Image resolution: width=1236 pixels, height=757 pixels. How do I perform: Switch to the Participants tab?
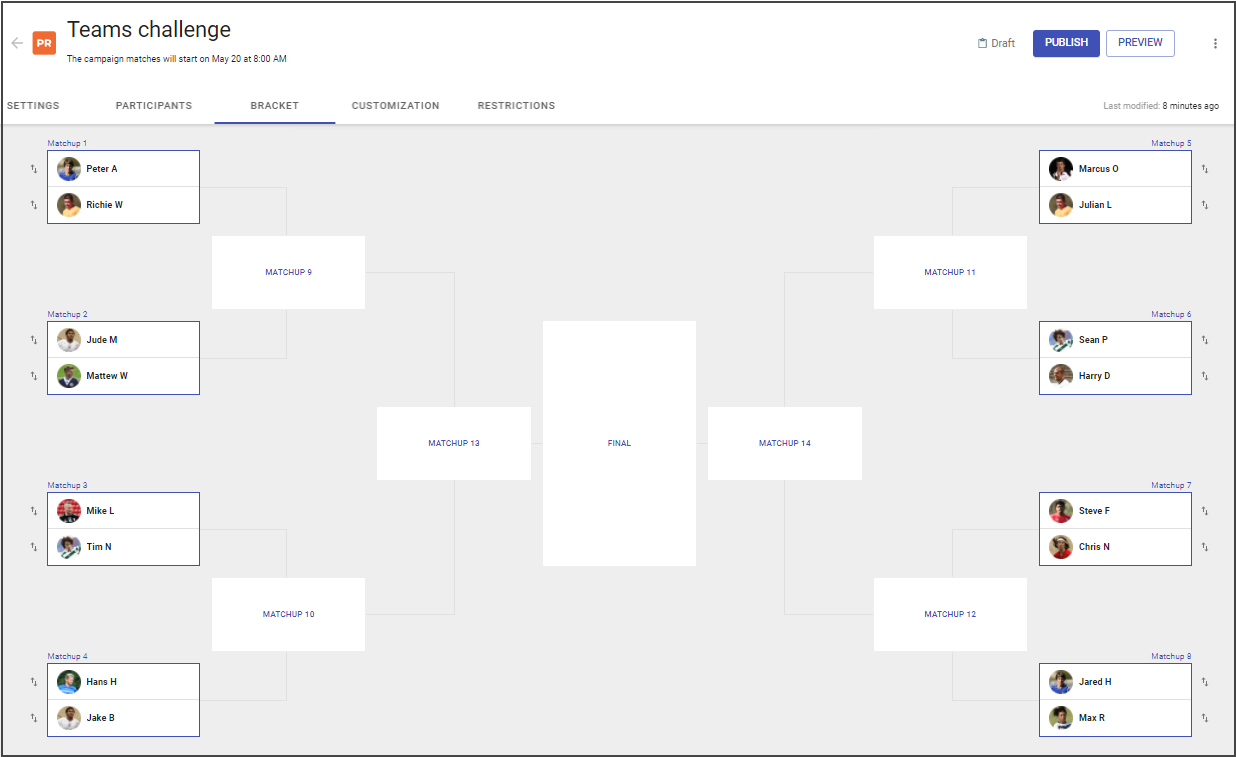(x=154, y=105)
